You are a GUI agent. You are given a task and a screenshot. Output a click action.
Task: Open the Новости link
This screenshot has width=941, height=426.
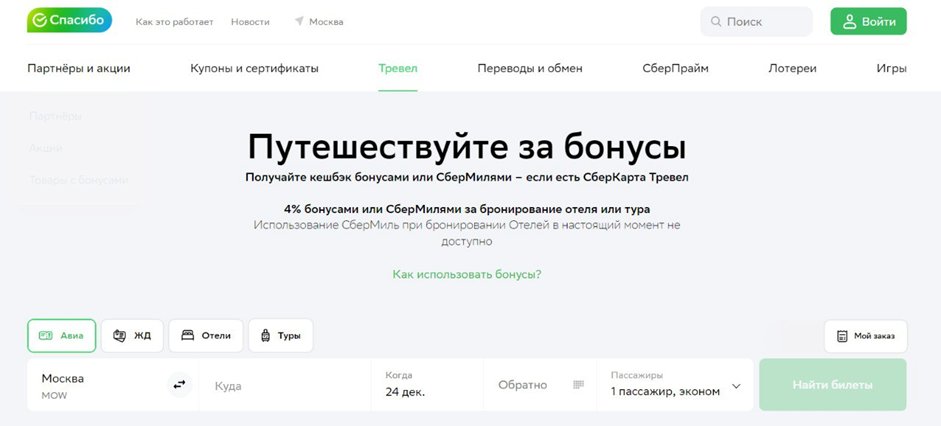(x=250, y=22)
